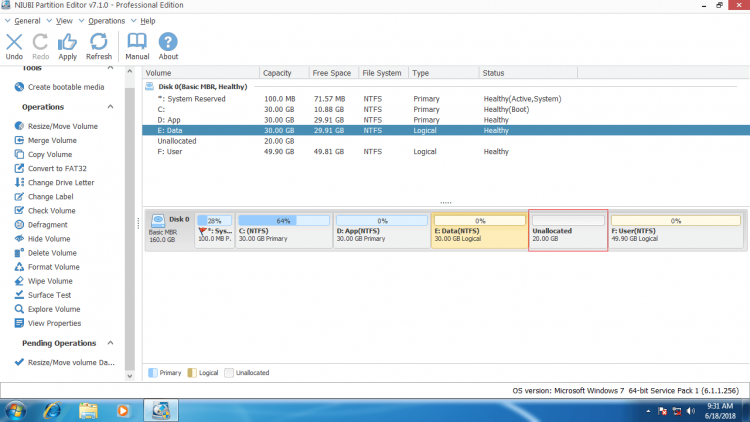Viewport: 750px width, 422px height.
Task: Sort by Type column header
Action: pos(443,73)
